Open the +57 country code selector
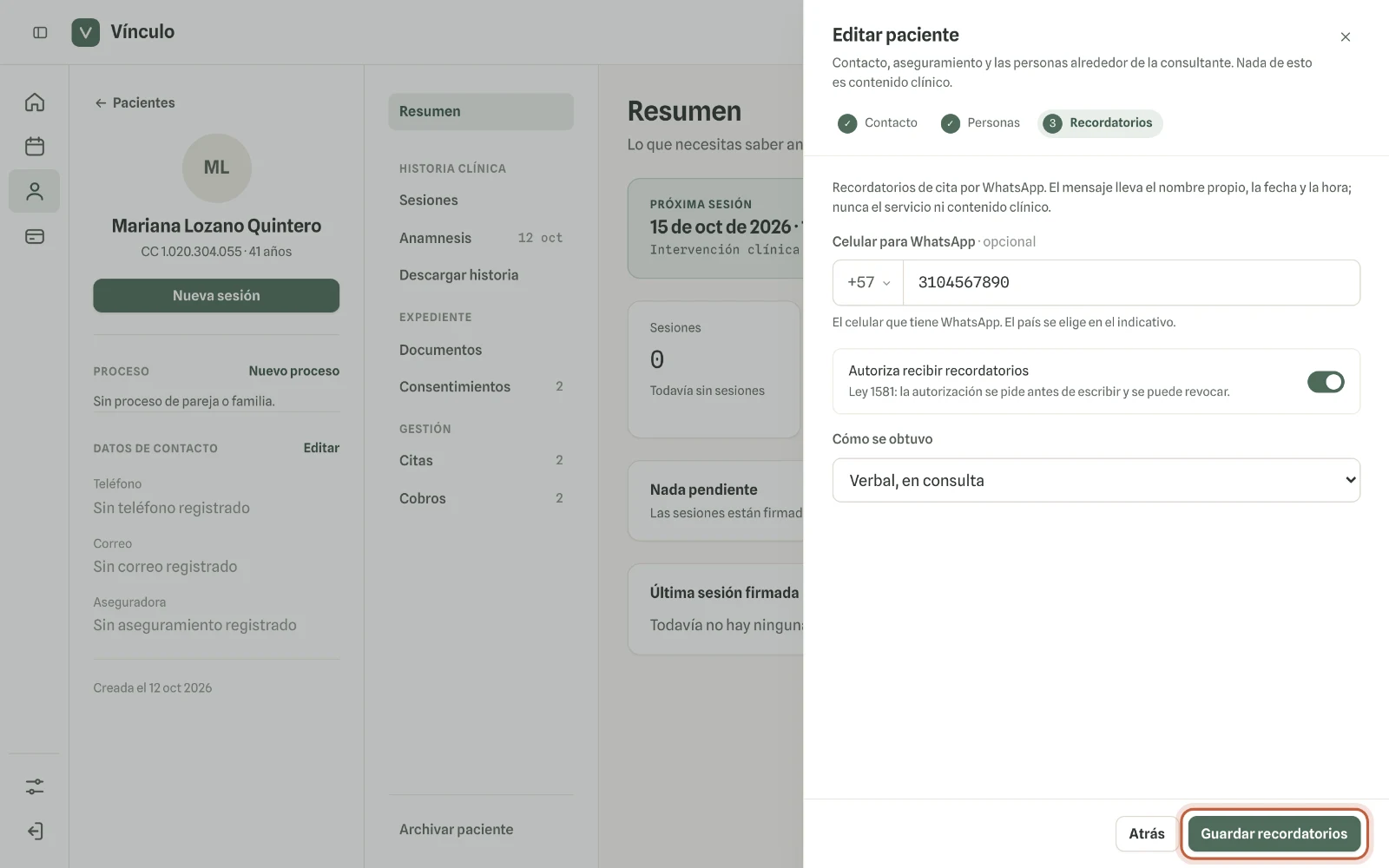The height and width of the screenshot is (868, 1389). coord(868,282)
